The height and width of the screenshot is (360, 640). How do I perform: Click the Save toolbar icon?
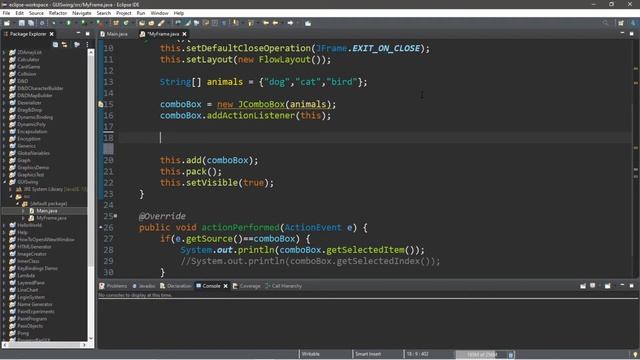[22, 23]
